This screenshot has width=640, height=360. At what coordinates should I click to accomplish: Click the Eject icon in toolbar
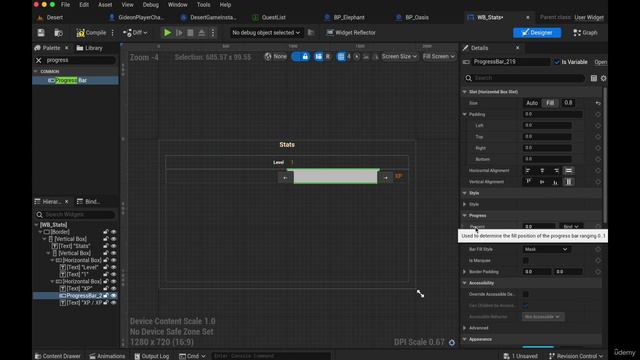pyautogui.click(x=202, y=33)
